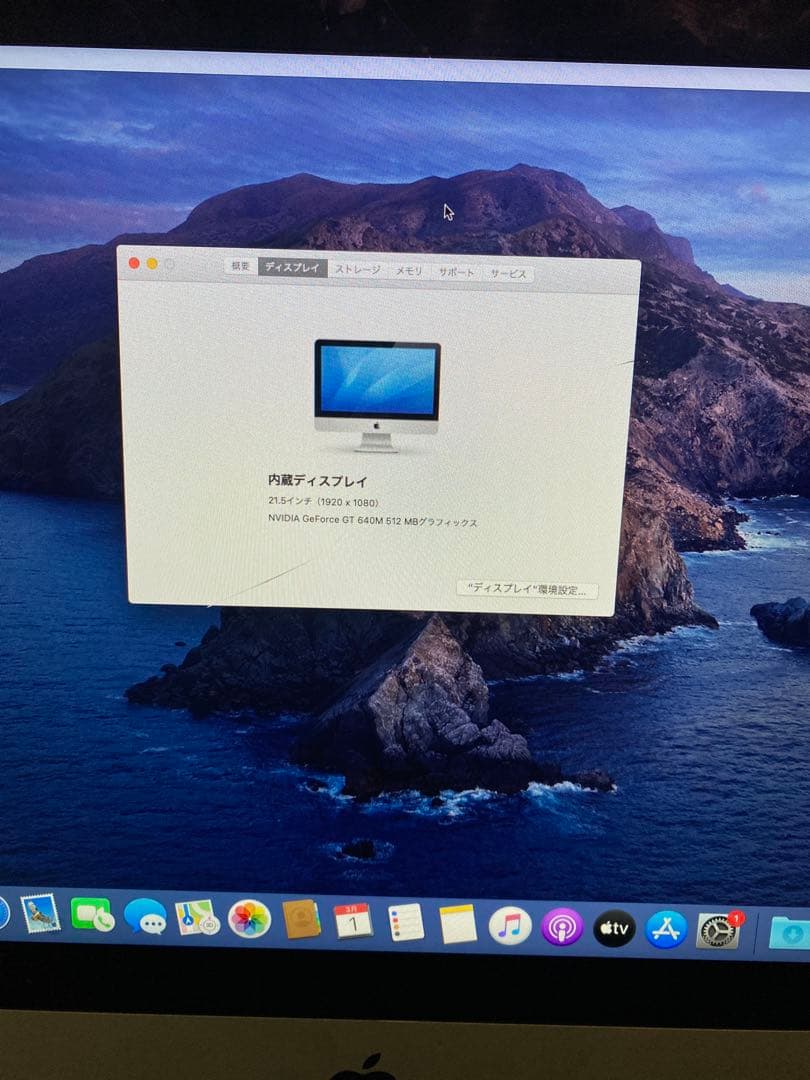Launch the Music app
810x1080 pixels.
coord(511,927)
